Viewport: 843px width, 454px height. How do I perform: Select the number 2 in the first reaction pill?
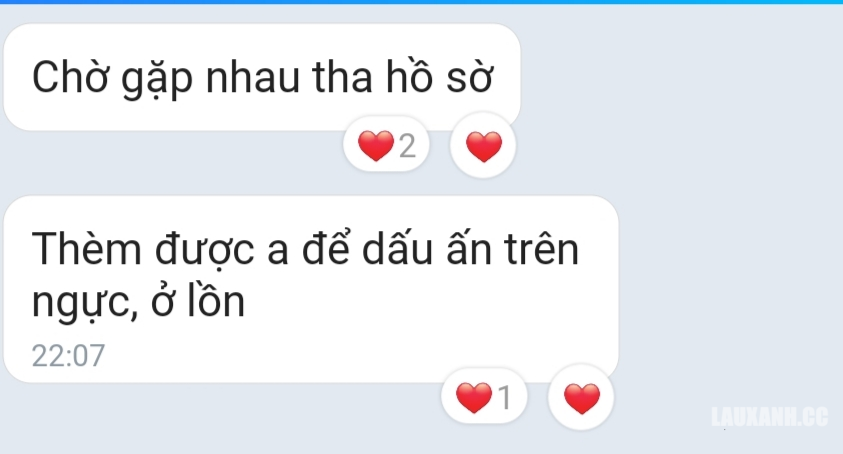point(407,146)
